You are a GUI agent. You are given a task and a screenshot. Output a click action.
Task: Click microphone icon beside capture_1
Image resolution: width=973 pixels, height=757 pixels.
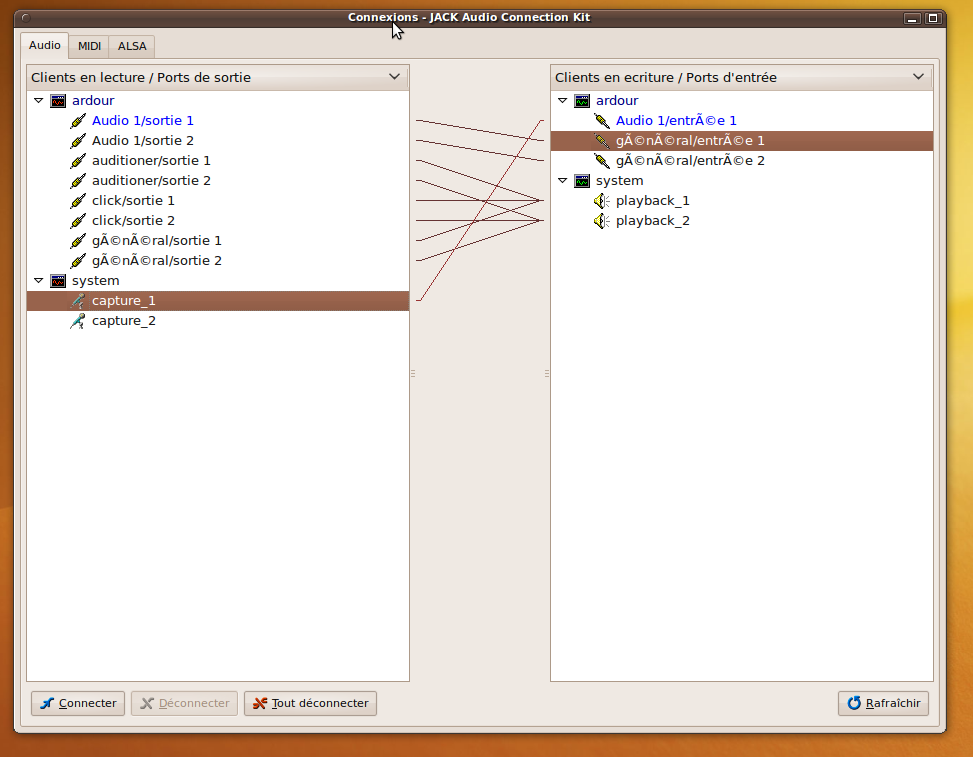pos(78,301)
